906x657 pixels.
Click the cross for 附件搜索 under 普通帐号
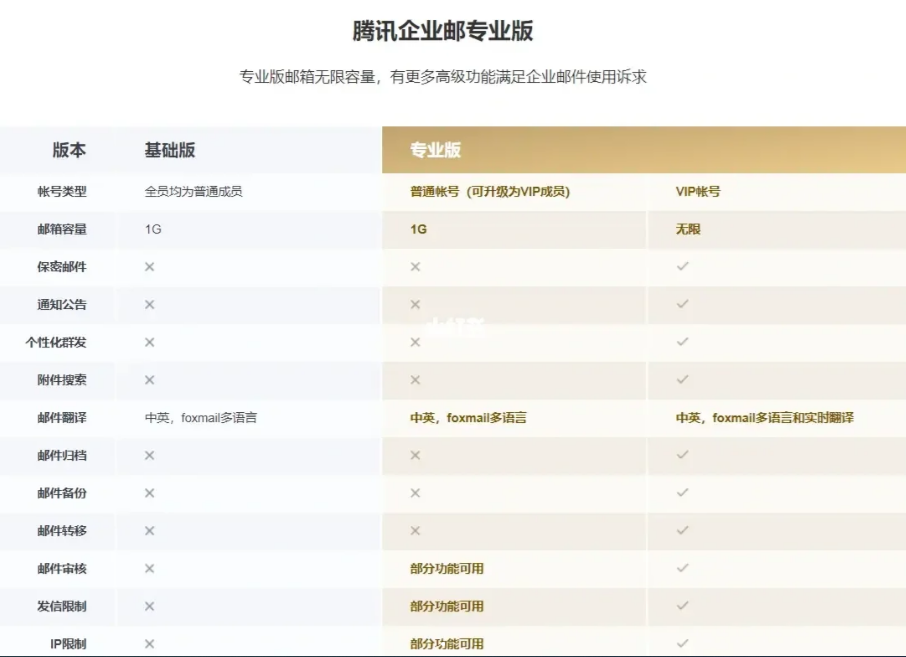click(x=414, y=379)
